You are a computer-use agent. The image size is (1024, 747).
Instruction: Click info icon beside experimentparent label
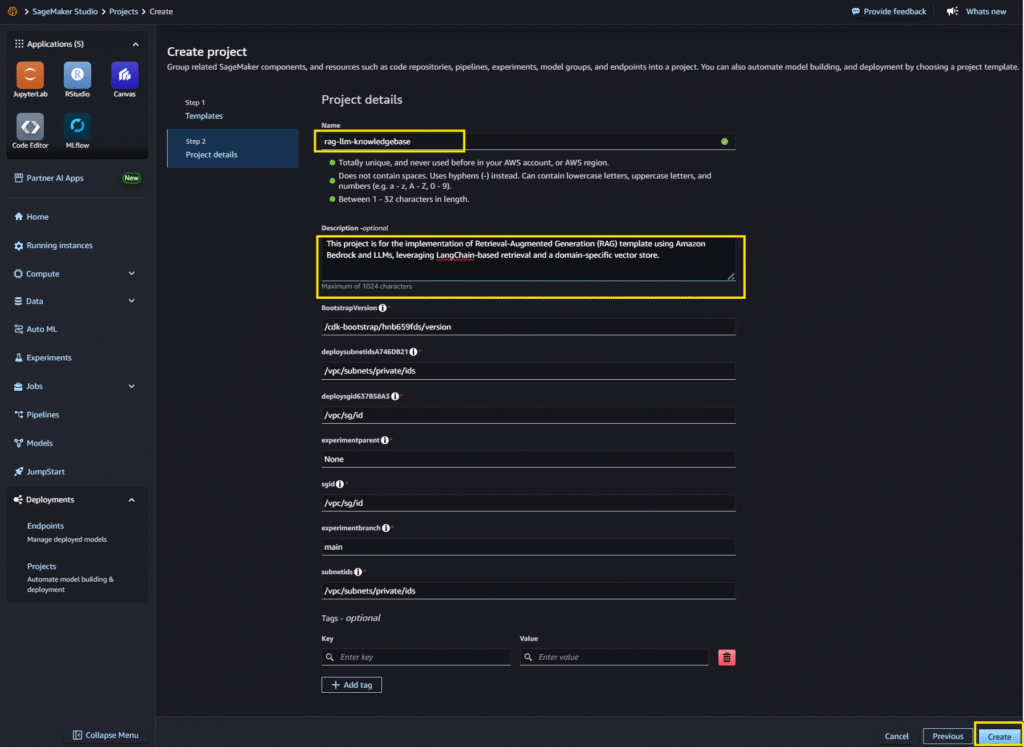(383, 440)
